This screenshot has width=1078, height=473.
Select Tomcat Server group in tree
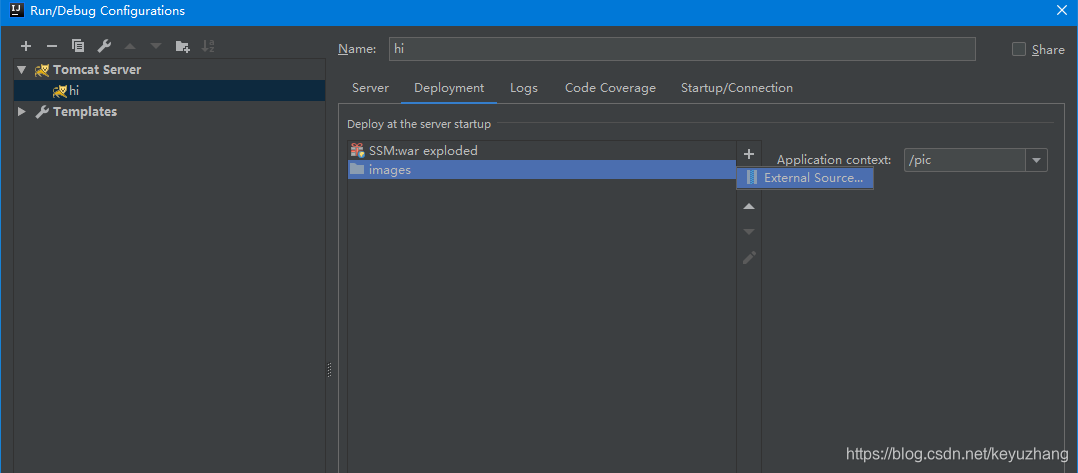(x=97, y=70)
